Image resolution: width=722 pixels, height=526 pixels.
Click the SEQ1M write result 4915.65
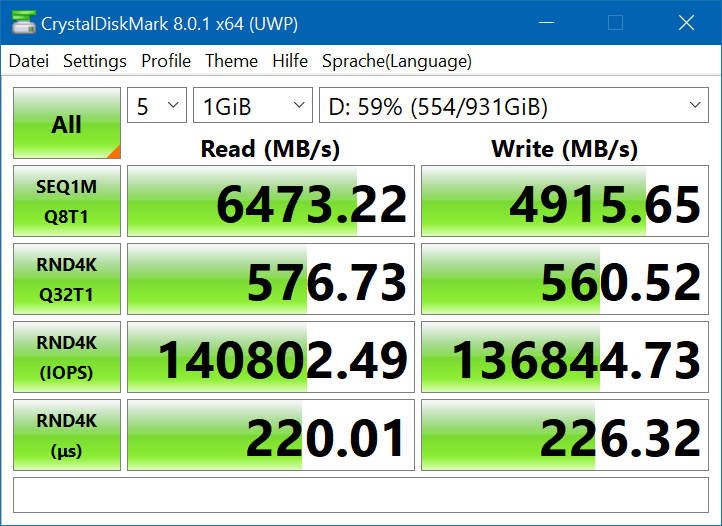pyautogui.click(x=565, y=201)
